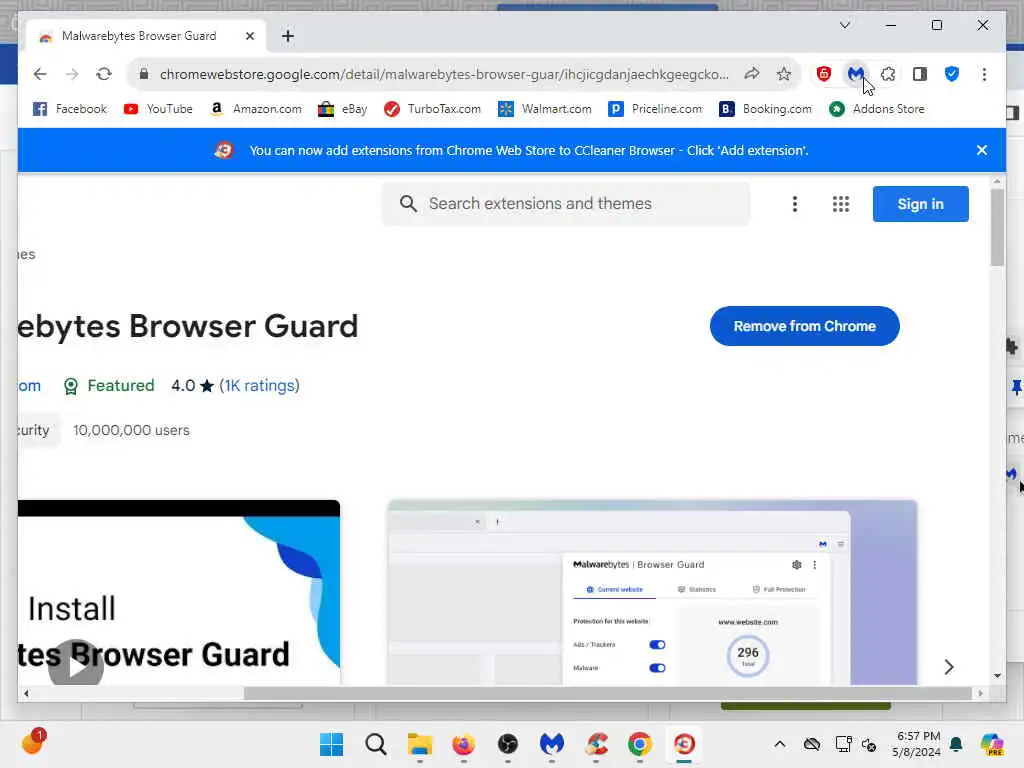Click the blue shield security icon
1024x768 pixels.
point(952,74)
